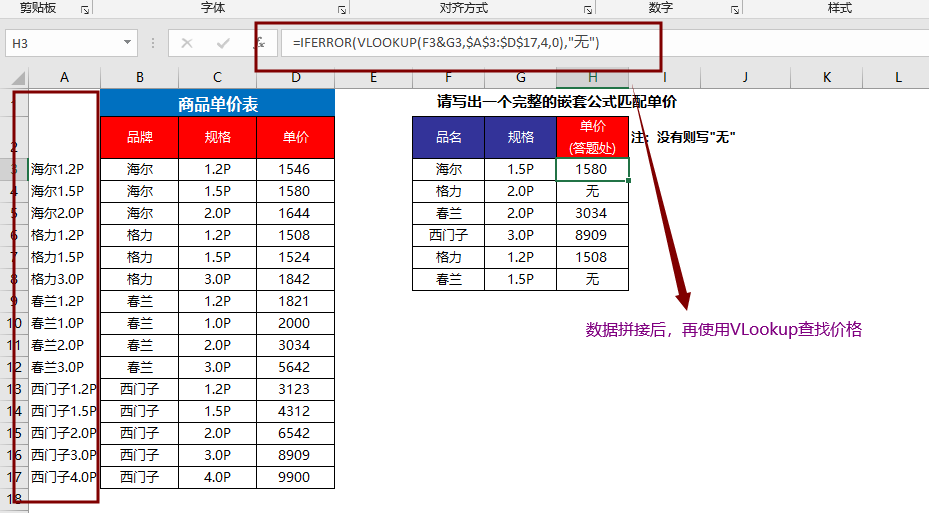Click price cell 9900
Image resolution: width=929 pixels, height=513 pixels.
[x=296, y=477]
